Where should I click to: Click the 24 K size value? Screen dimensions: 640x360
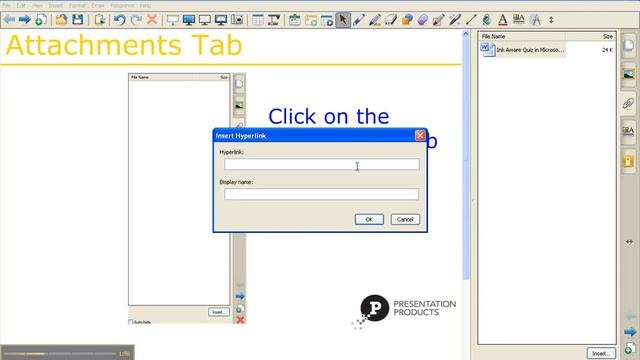click(x=607, y=50)
